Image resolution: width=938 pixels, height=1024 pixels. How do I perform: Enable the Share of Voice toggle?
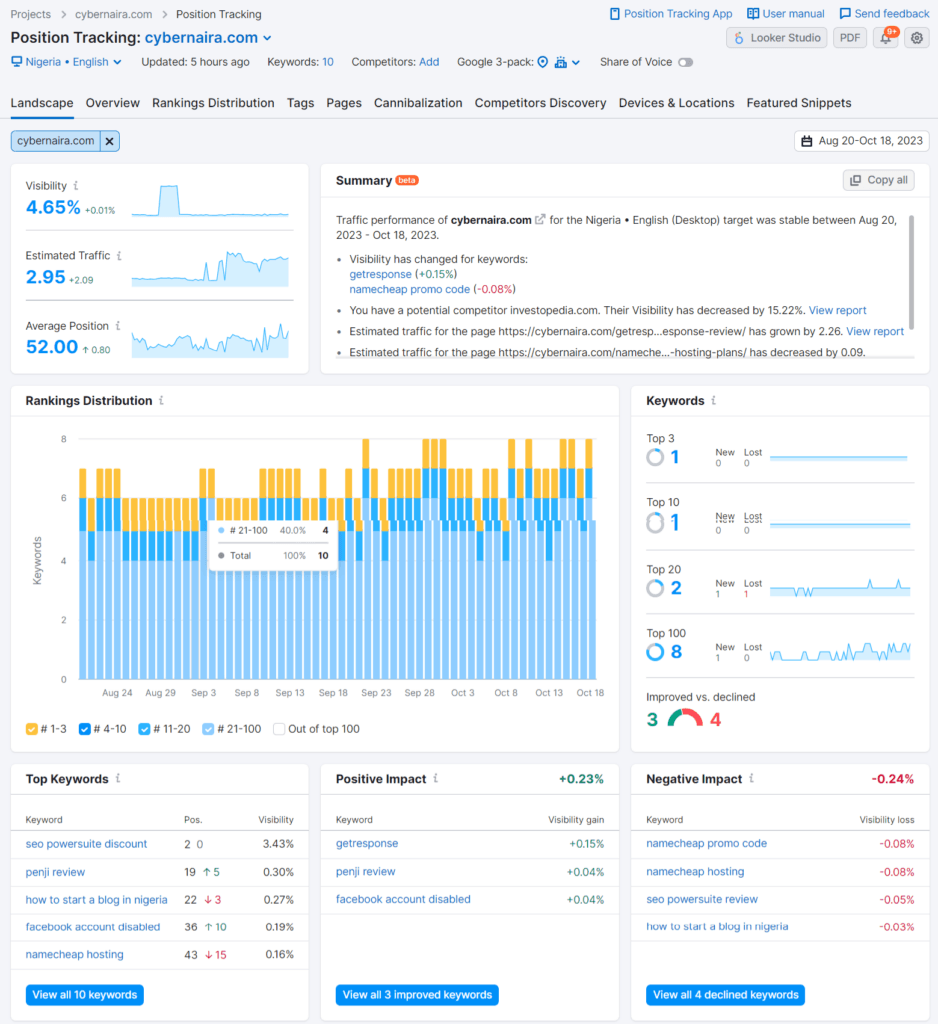click(x=684, y=62)
